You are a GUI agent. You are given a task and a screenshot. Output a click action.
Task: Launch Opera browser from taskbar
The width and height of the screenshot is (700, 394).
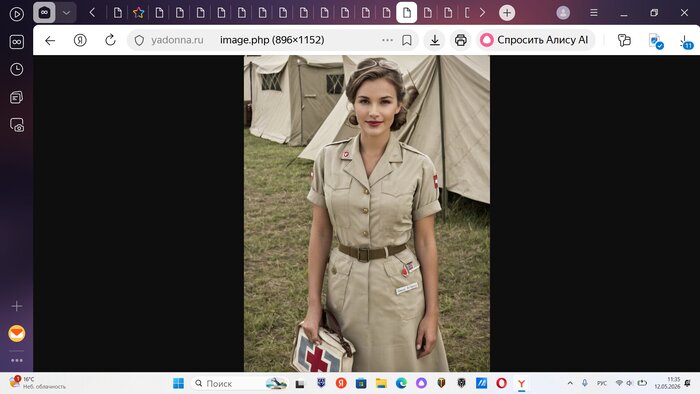[501, 383]
